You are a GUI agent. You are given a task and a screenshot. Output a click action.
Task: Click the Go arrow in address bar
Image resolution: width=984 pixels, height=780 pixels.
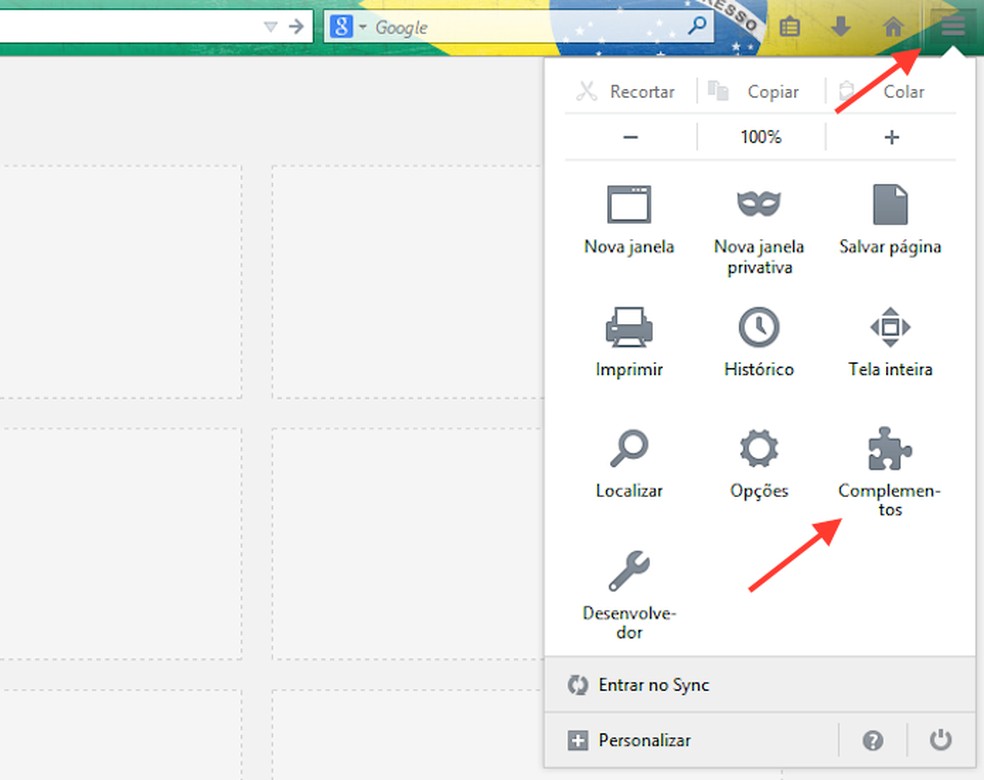coord(296,26)
